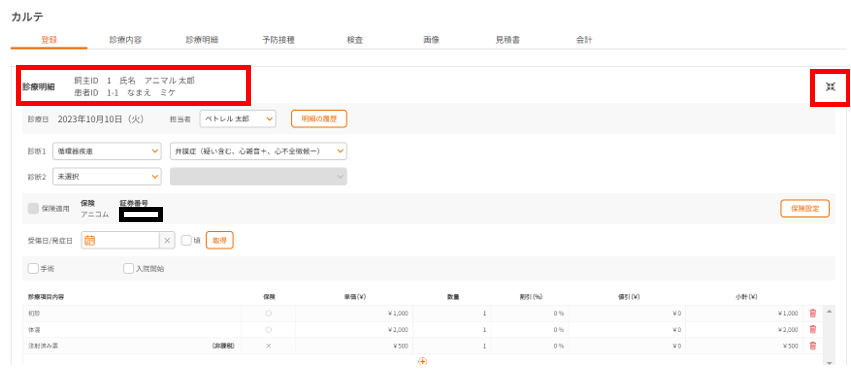Click the アニコム insurance name
Viewport: 851px width, 381px height.
click(94, 214)
